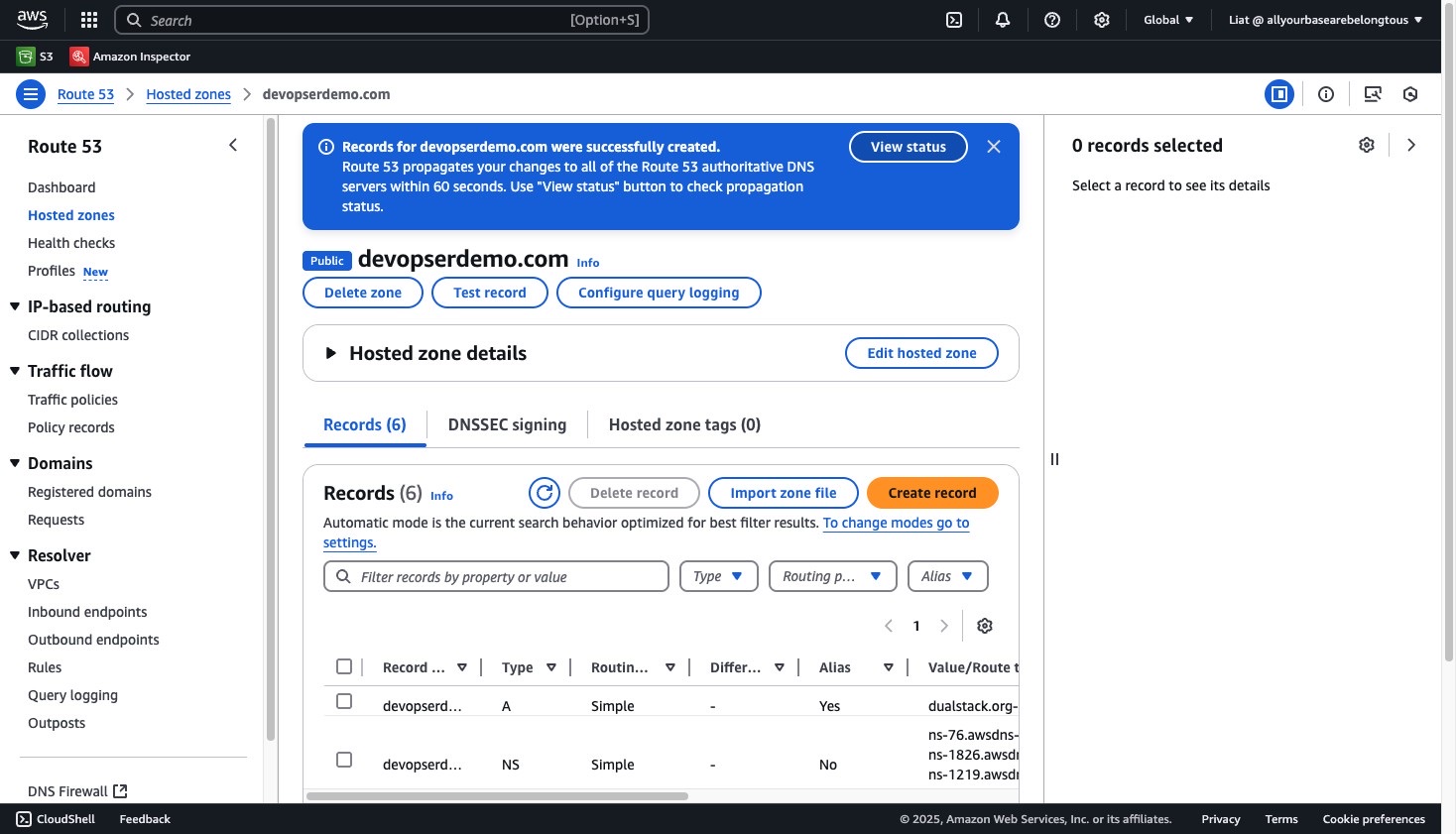The image size is (1456, 834).
Task: Click the sidebar vertical scrollbar
Action: [x=271, y=429]
